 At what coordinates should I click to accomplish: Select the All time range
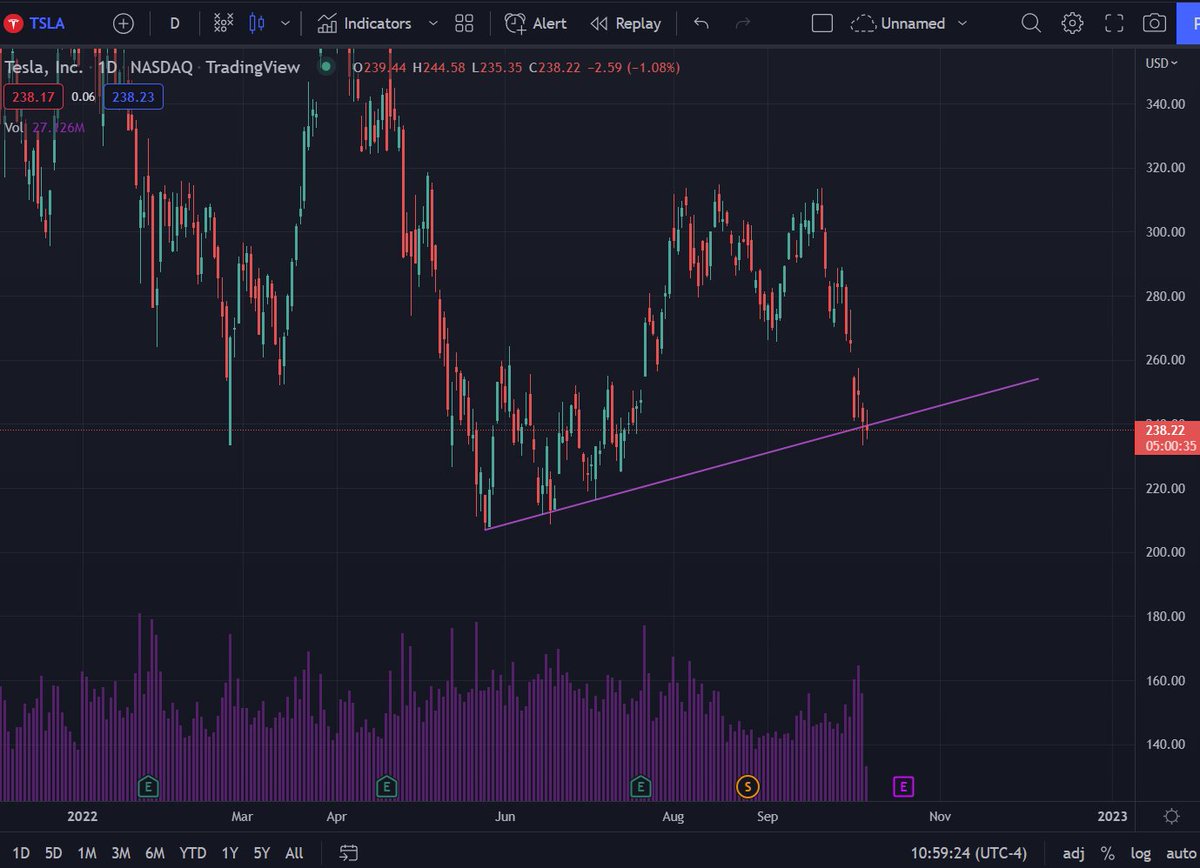[293, 853]
